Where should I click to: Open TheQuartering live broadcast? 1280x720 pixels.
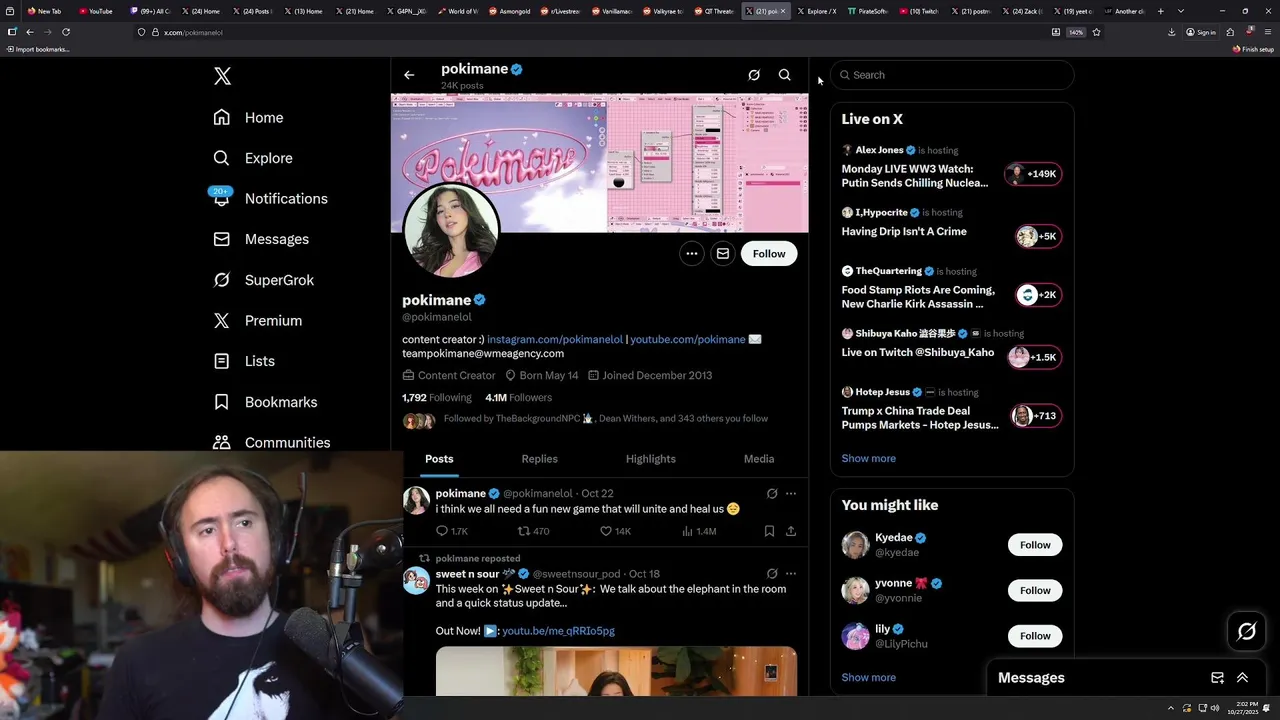pyautogui.click(x=951, y=289)
